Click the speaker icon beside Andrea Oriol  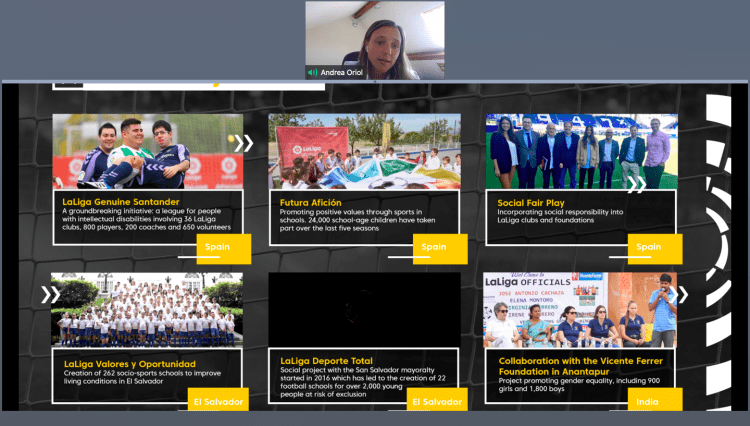tap(312, 73)
